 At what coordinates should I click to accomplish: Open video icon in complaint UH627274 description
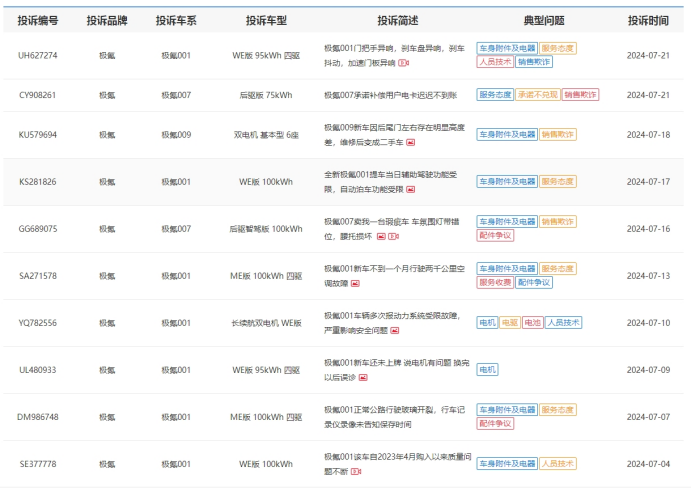pyautogui.click(x=404, y=63)
